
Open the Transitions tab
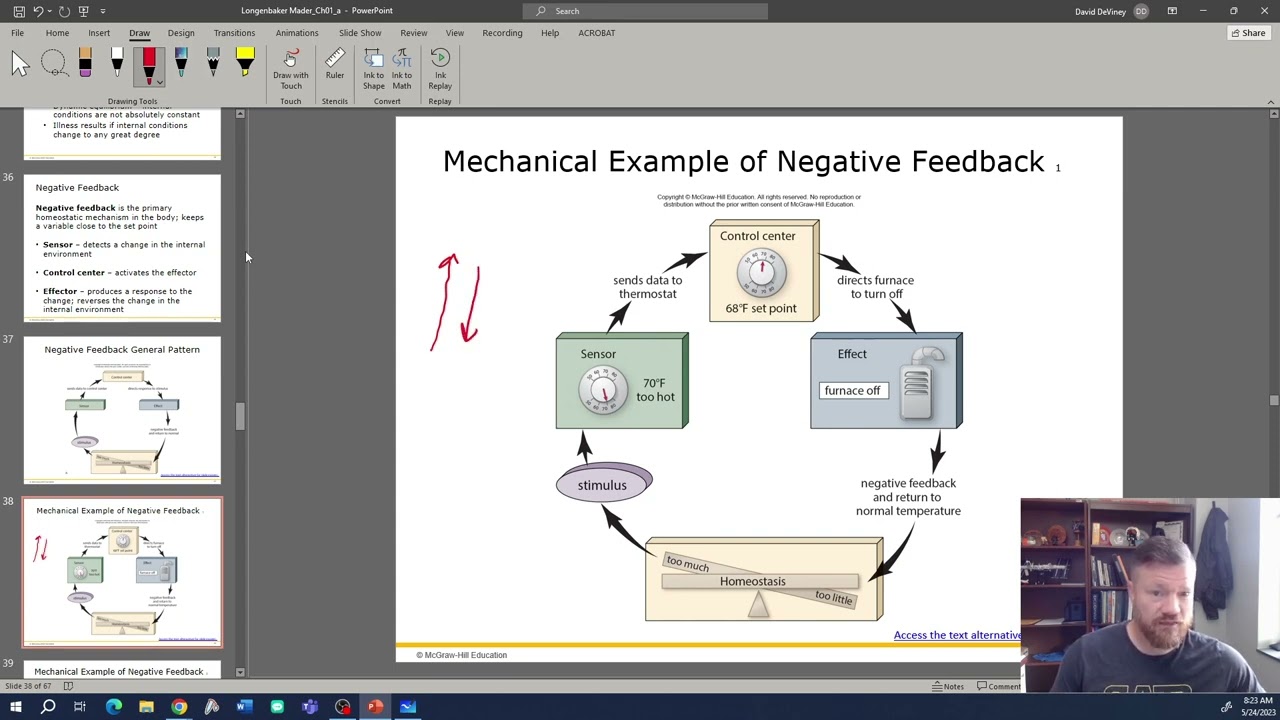[x=234, y=33]
